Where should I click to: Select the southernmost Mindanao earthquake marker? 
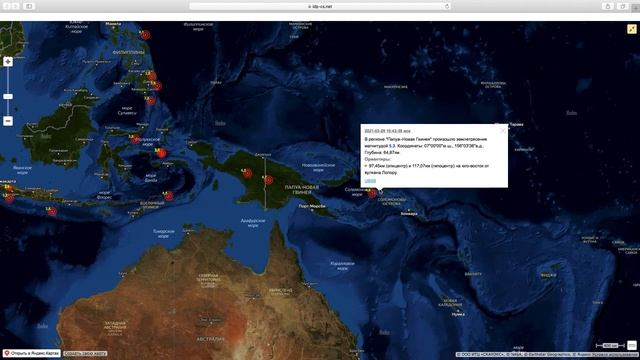pos(151,100)
